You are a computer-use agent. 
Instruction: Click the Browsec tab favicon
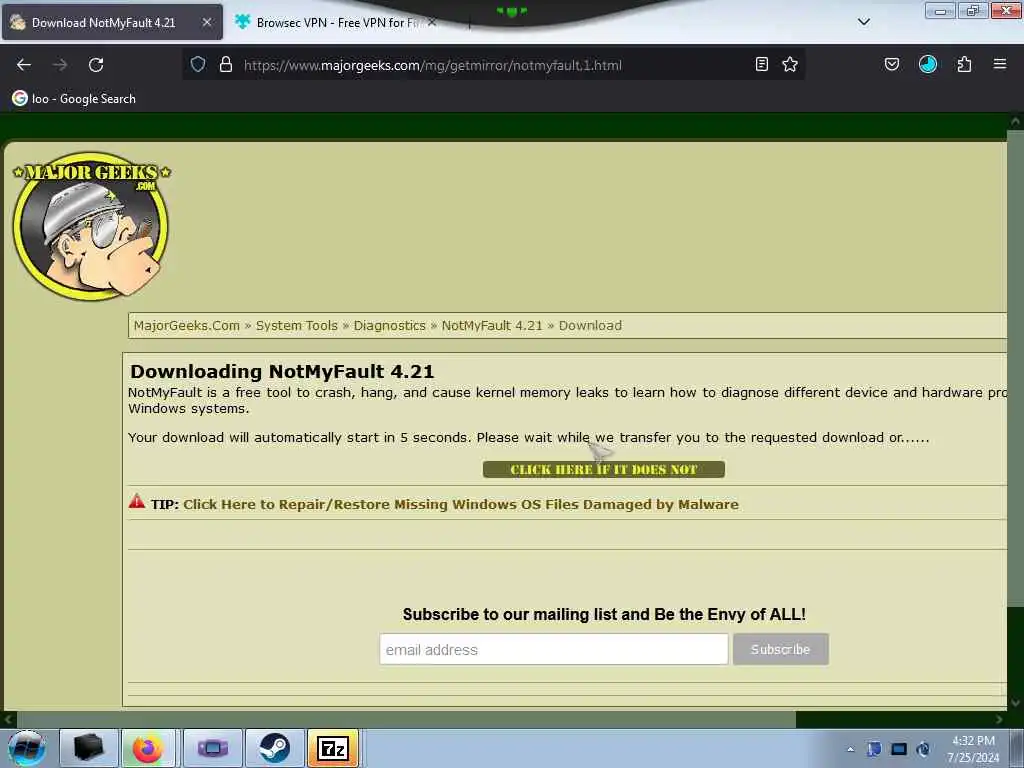(242, 22)
